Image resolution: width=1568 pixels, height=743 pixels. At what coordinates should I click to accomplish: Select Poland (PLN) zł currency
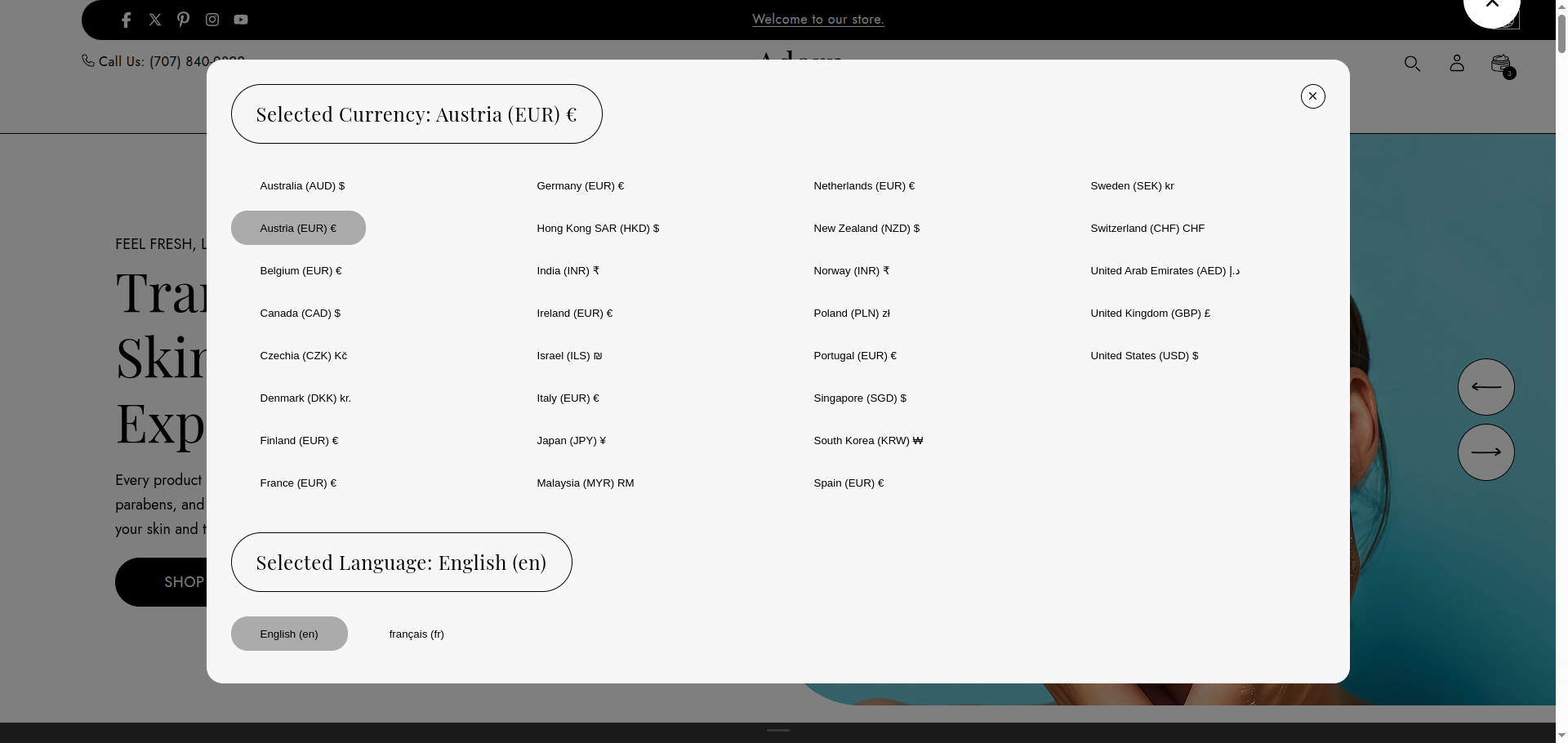[x=852, y=314]
